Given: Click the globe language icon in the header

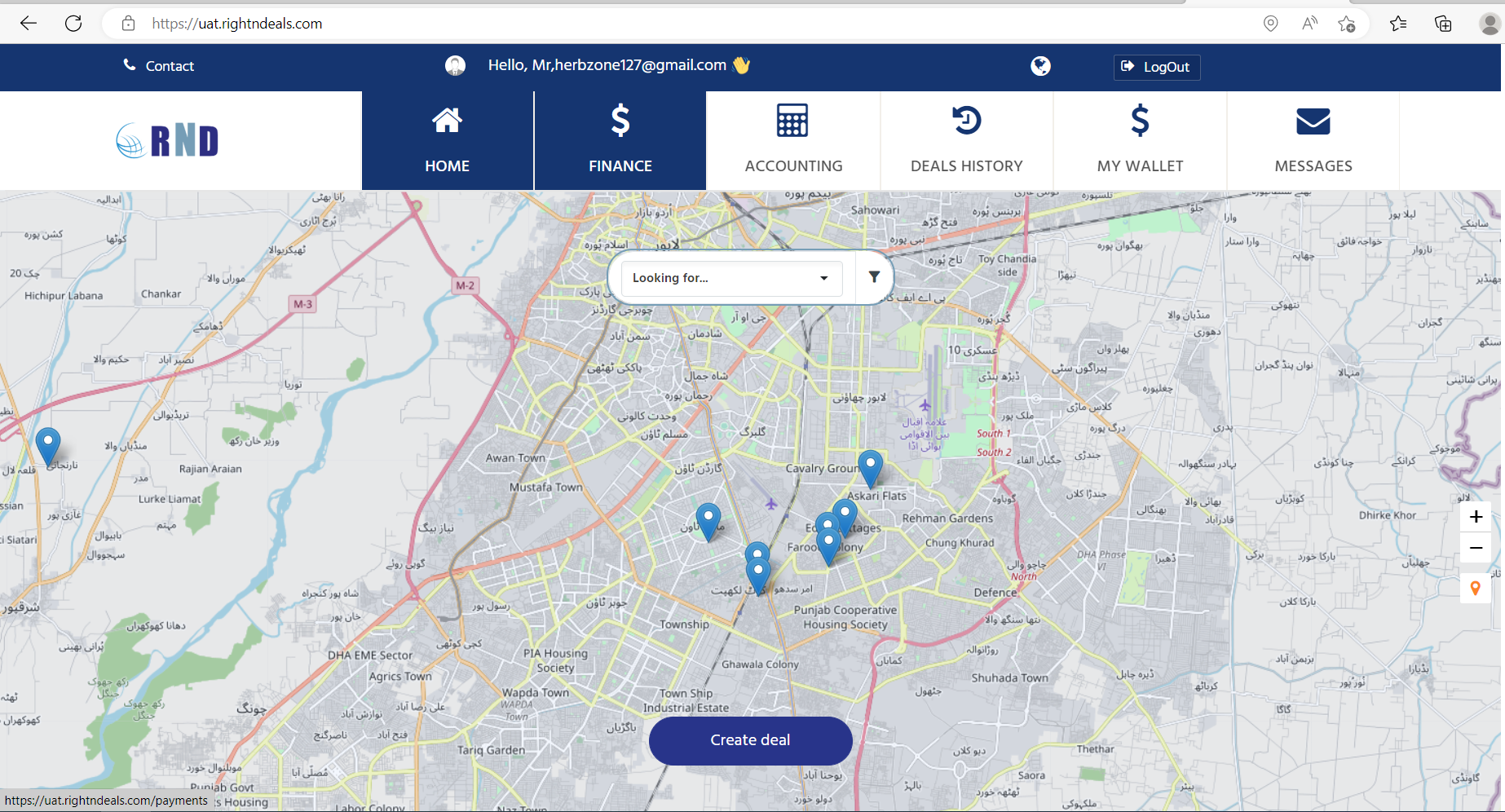Looking at the screenshot, I should (x=1040, y=66).
